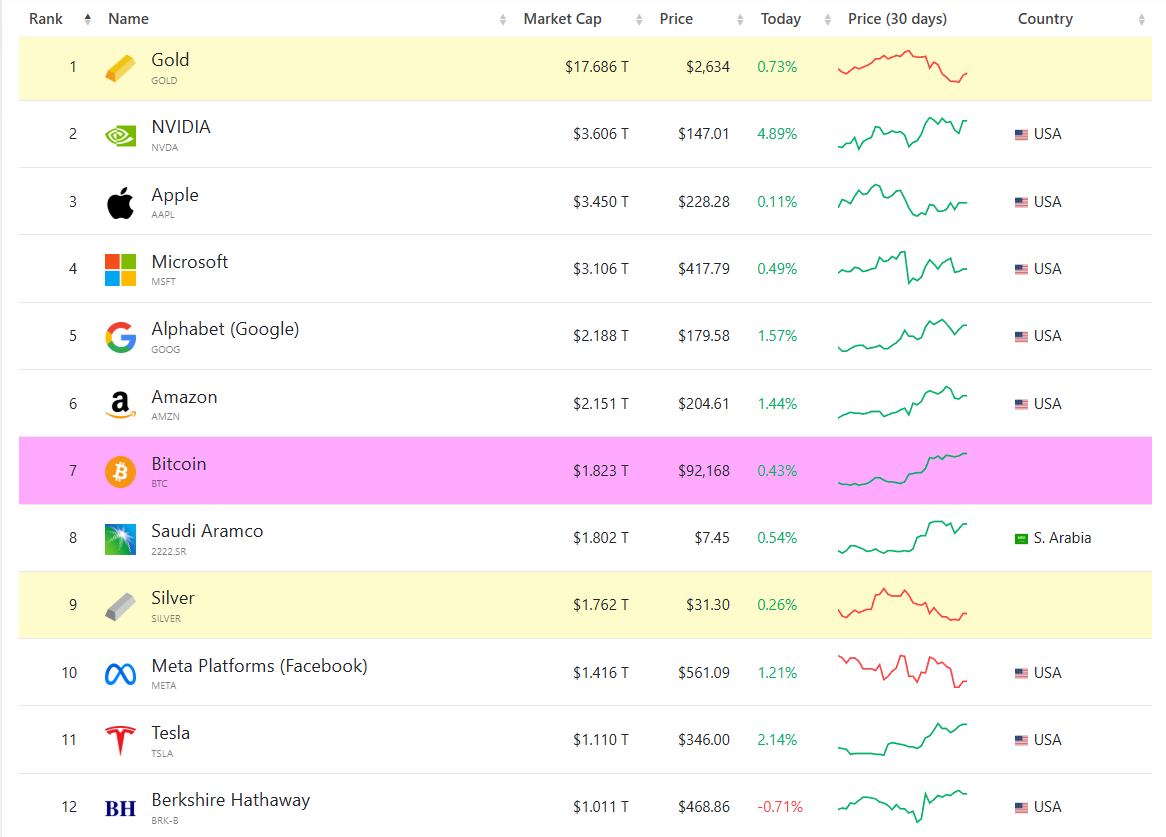
Task: Click Gold's 30-day price chart
Action: tap(903, 67)
